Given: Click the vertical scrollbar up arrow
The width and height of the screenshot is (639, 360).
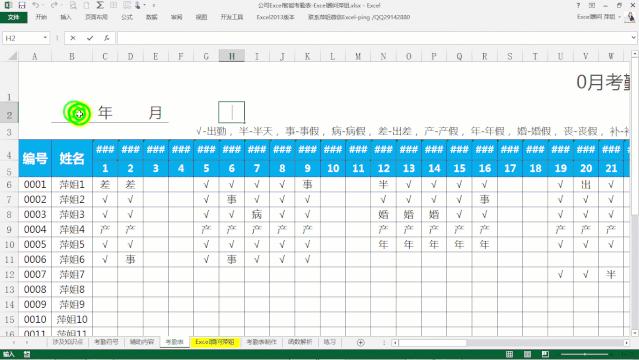Looking at the screenshot, I should 635,54.
